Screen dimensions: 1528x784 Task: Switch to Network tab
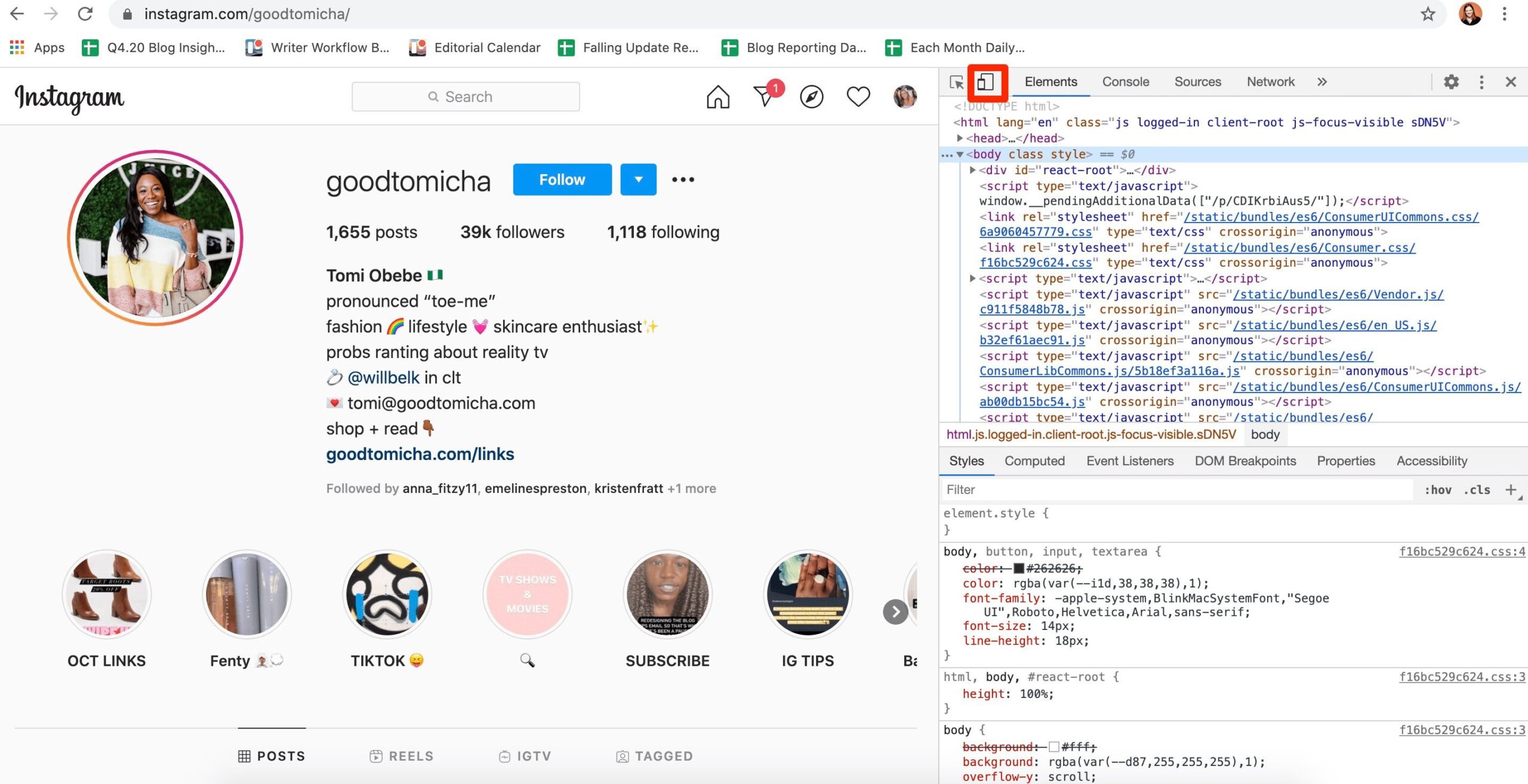click(1270, 82)
